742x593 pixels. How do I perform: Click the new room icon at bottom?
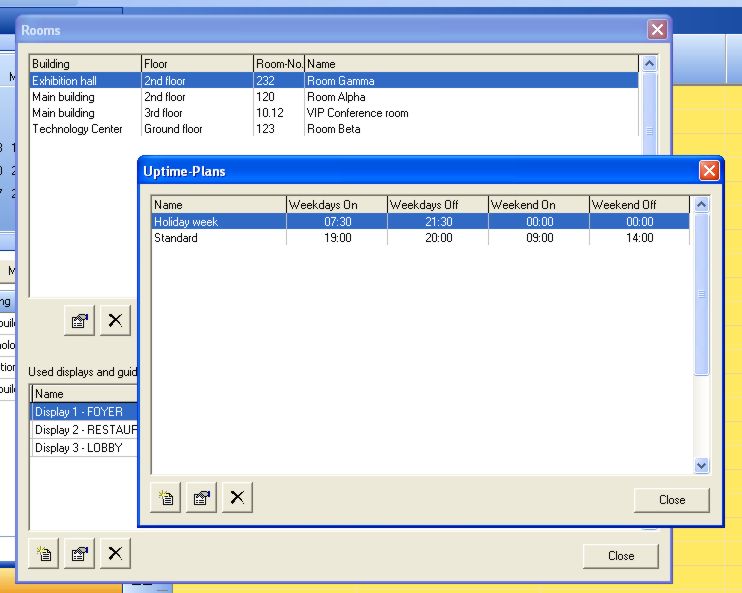pos(44,553)
